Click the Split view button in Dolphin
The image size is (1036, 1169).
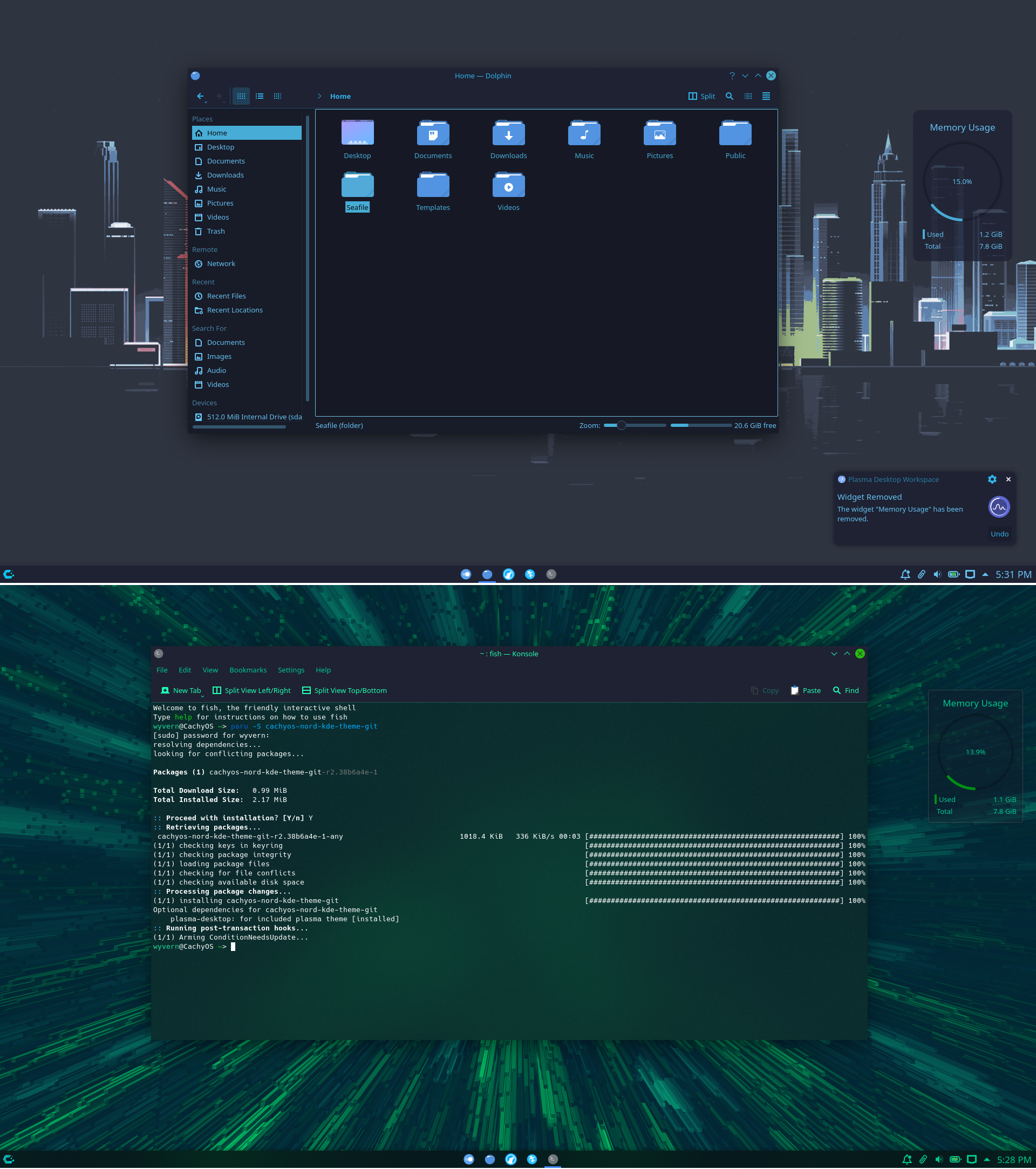click(701, 96)
